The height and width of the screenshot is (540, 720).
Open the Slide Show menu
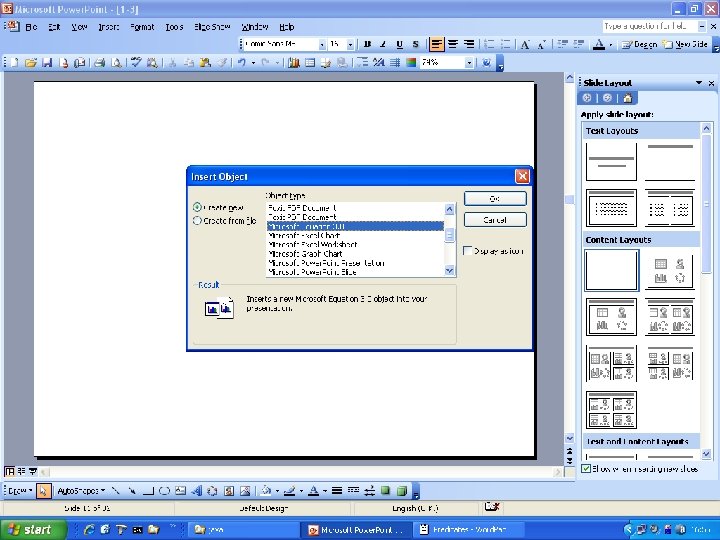tap(212, 27)
